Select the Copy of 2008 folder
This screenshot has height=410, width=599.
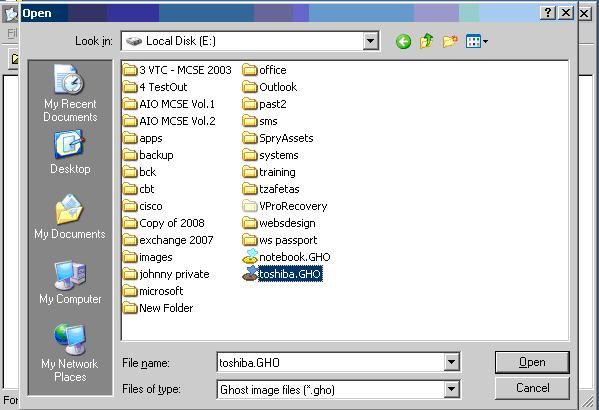click(164, 223)
